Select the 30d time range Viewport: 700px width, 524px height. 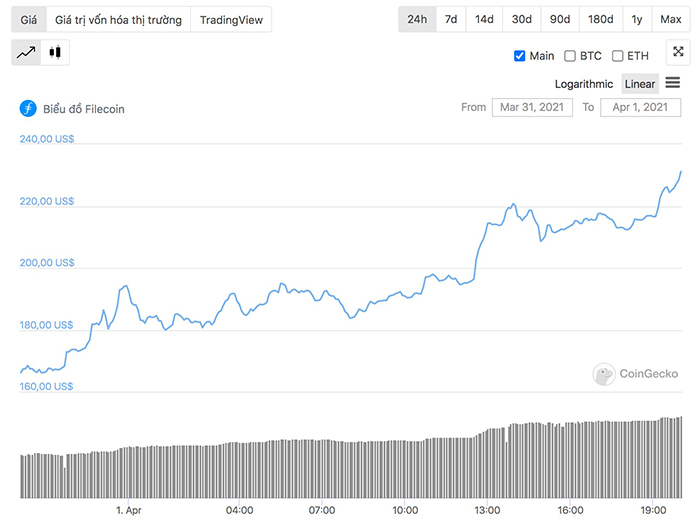click(x=521, y=20)
